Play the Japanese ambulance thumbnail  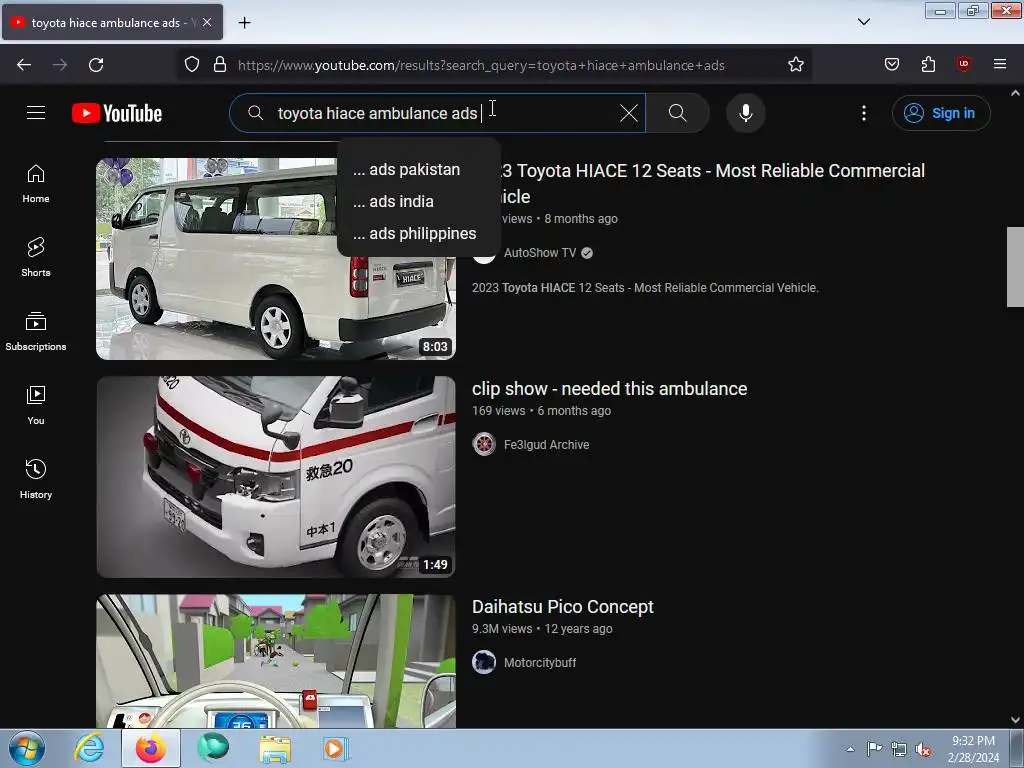[276, 477]
